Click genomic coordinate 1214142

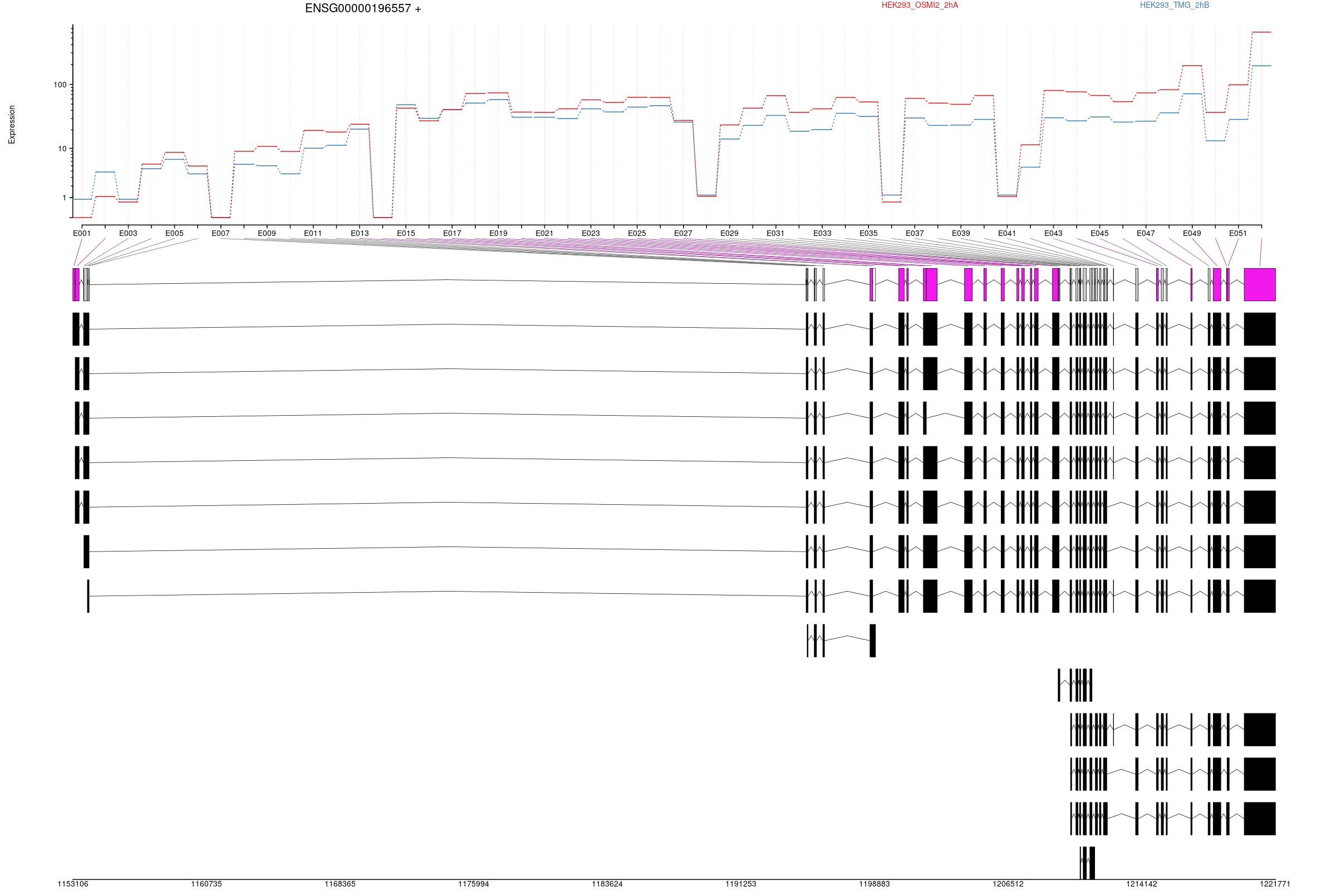(x=1142, y=884)
